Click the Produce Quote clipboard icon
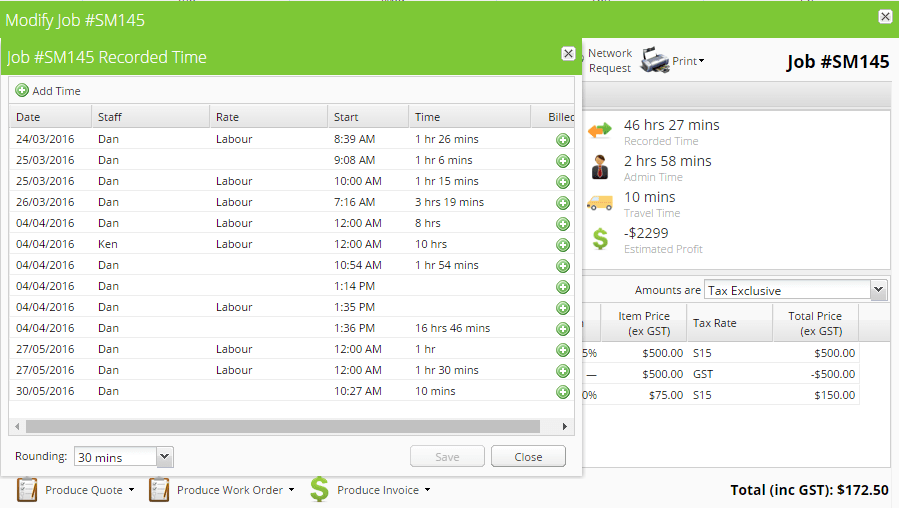This screenshot has width=899, height=508. pyautogui.click(x=28, y=490)
